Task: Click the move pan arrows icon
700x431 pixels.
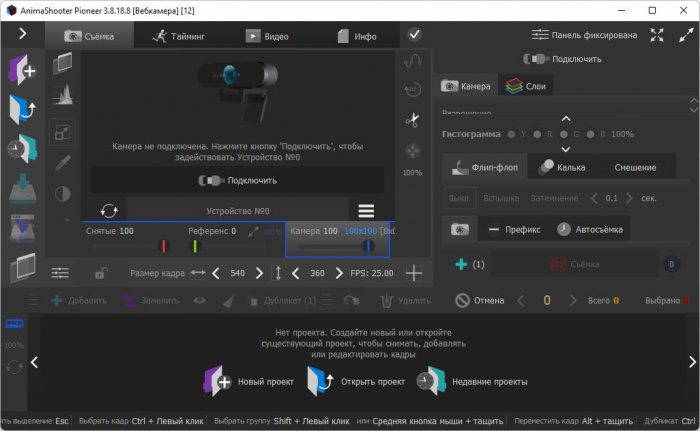Action: [412, 151]
